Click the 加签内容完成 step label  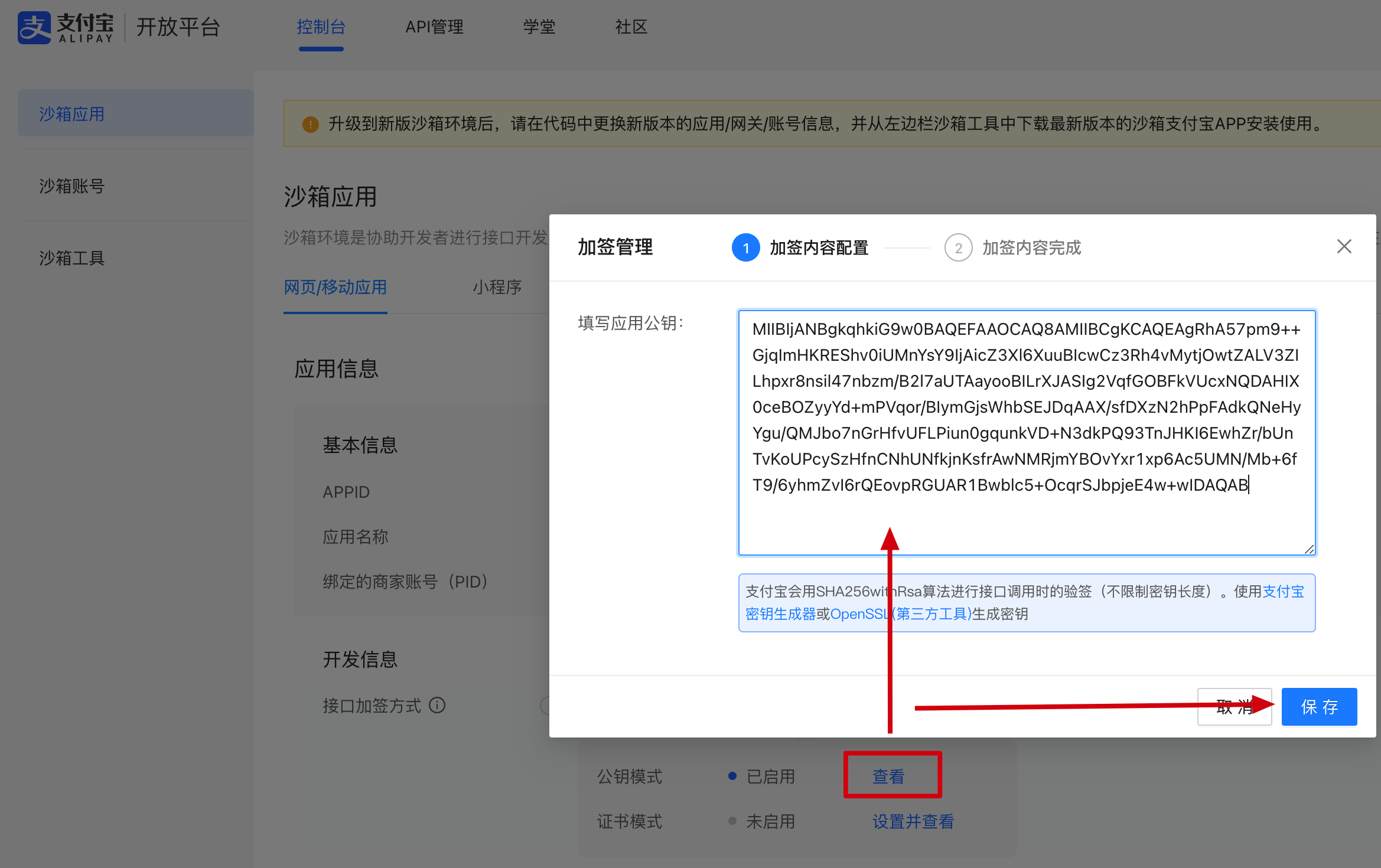[x=1031, y=247]
